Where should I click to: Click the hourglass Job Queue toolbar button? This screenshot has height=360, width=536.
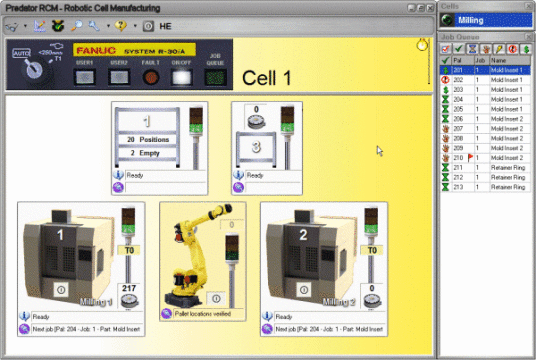pos(472,49)
